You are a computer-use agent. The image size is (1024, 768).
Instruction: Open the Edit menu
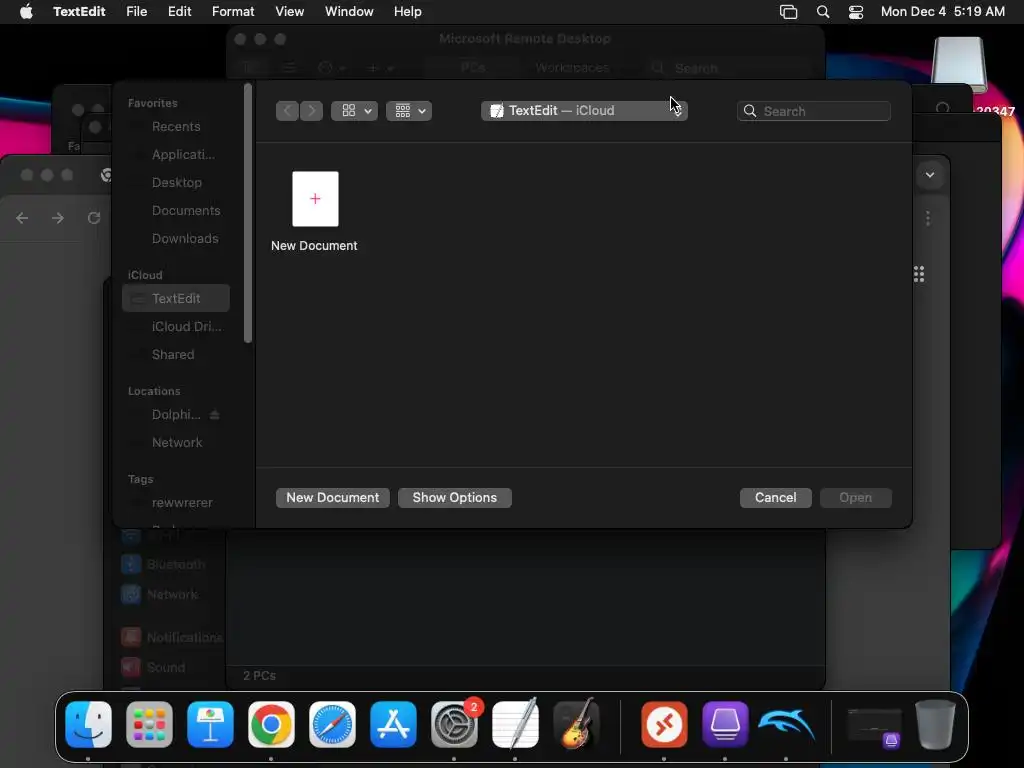(x=180, y=12)
